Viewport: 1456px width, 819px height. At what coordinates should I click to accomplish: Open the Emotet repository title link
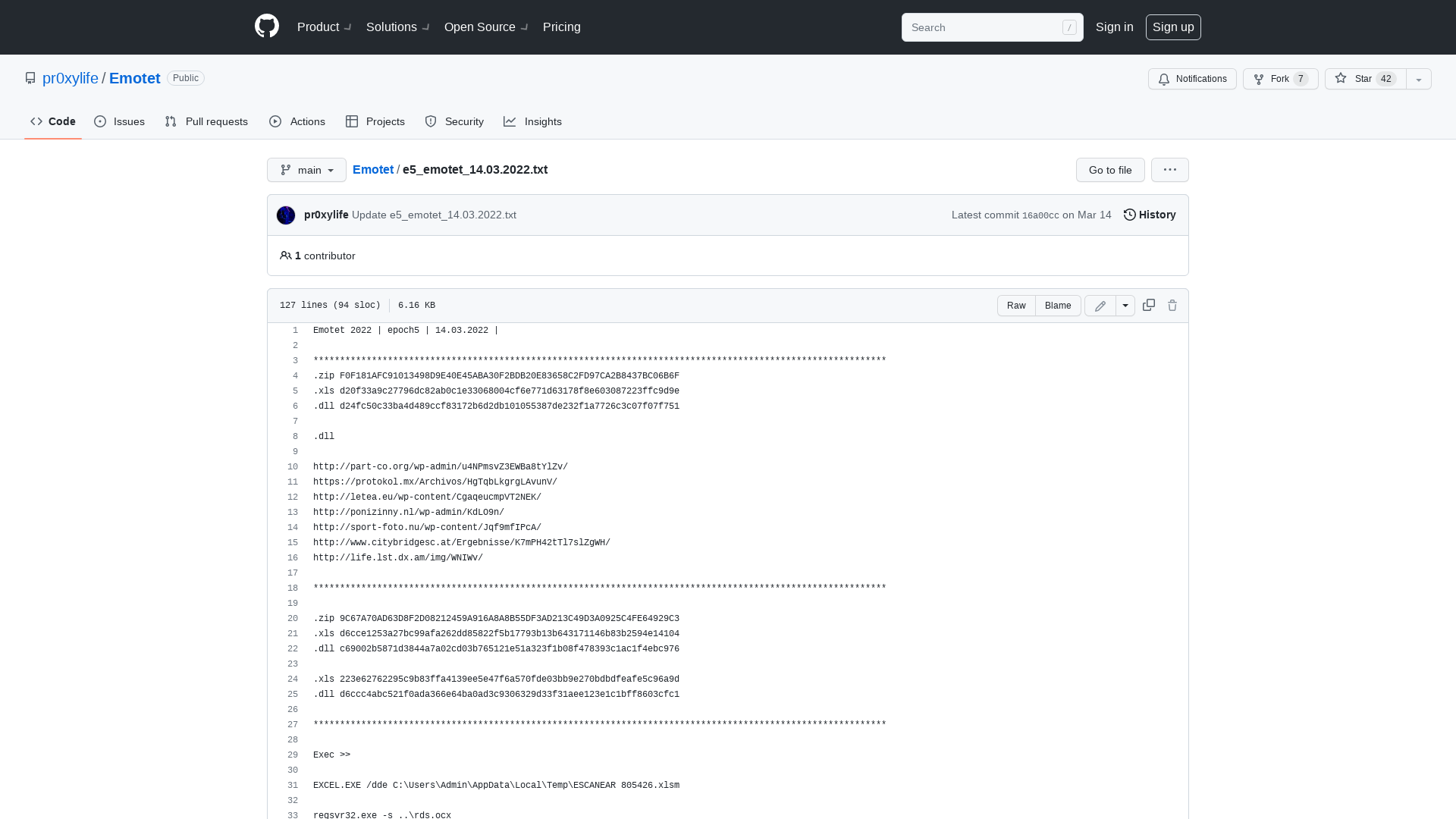(135, 78)
